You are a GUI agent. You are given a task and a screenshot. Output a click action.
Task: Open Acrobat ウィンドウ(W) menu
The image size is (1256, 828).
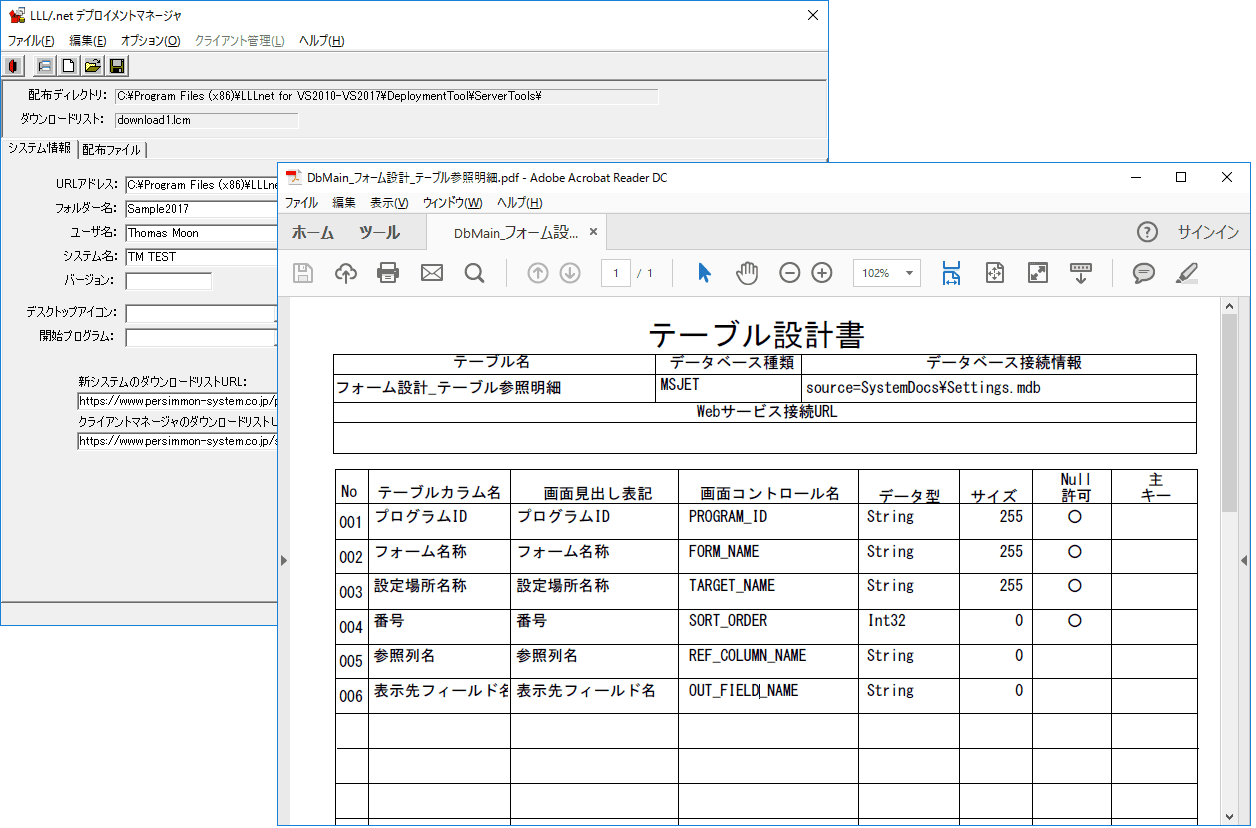[x=452, y=203]
